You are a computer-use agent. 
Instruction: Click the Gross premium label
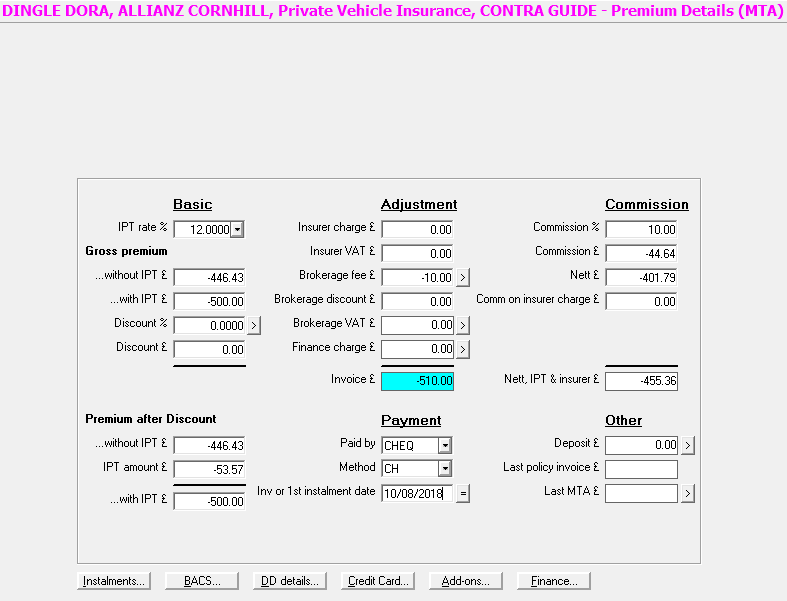pos(126,251)
